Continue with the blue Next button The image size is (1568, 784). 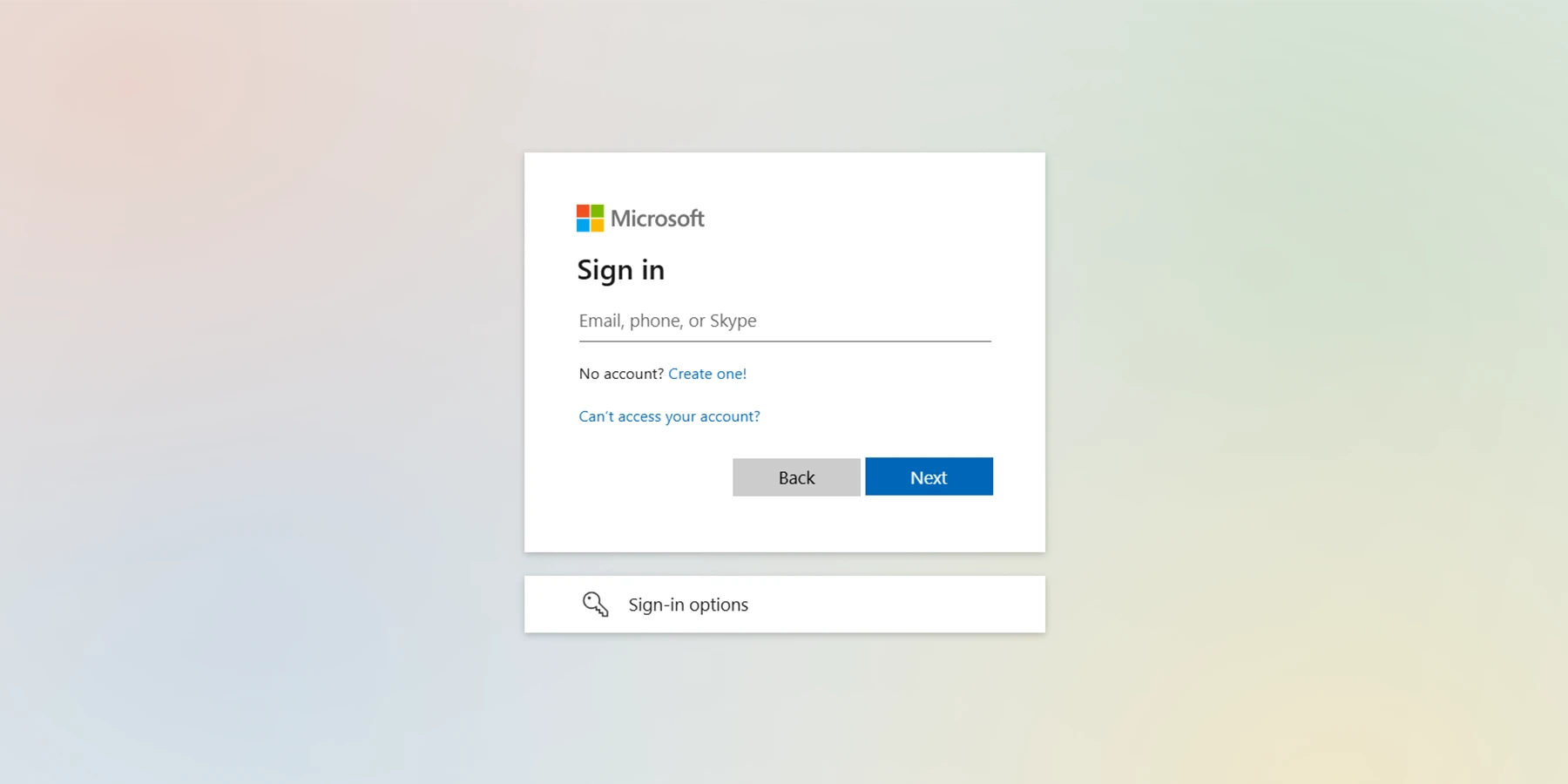pos(929,476)
